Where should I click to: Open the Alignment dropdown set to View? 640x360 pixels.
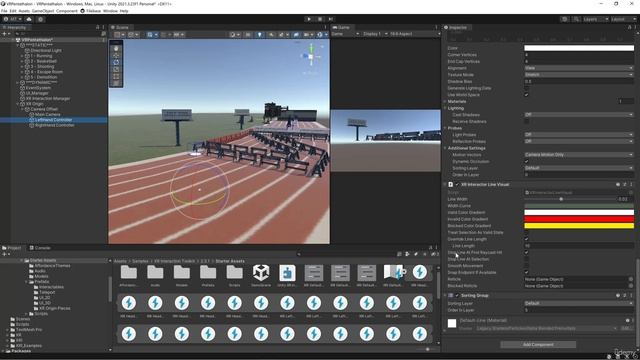tap(579, 68)
